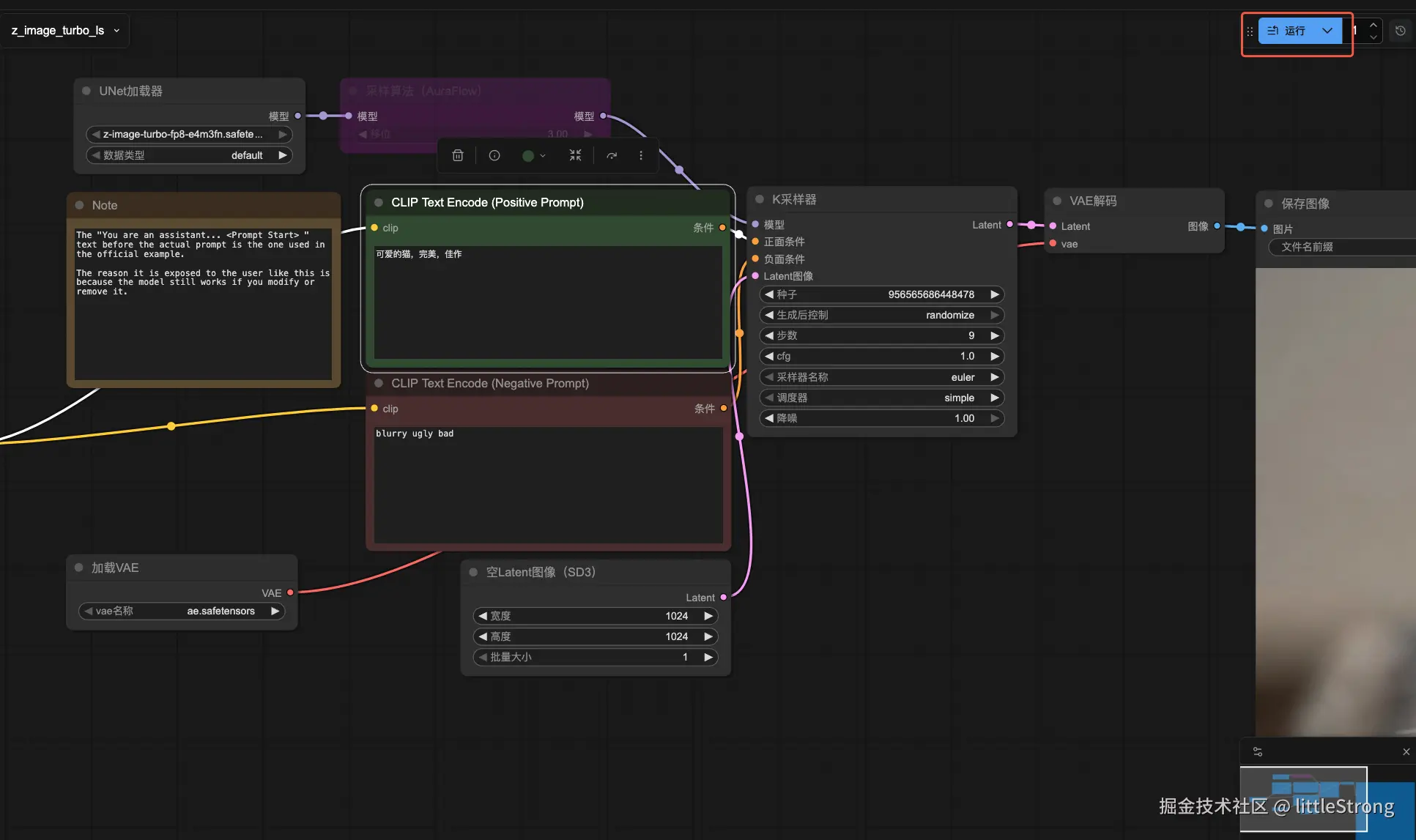Close the minimap panel
The image size is (1416, 840).
click(1406, 751)
